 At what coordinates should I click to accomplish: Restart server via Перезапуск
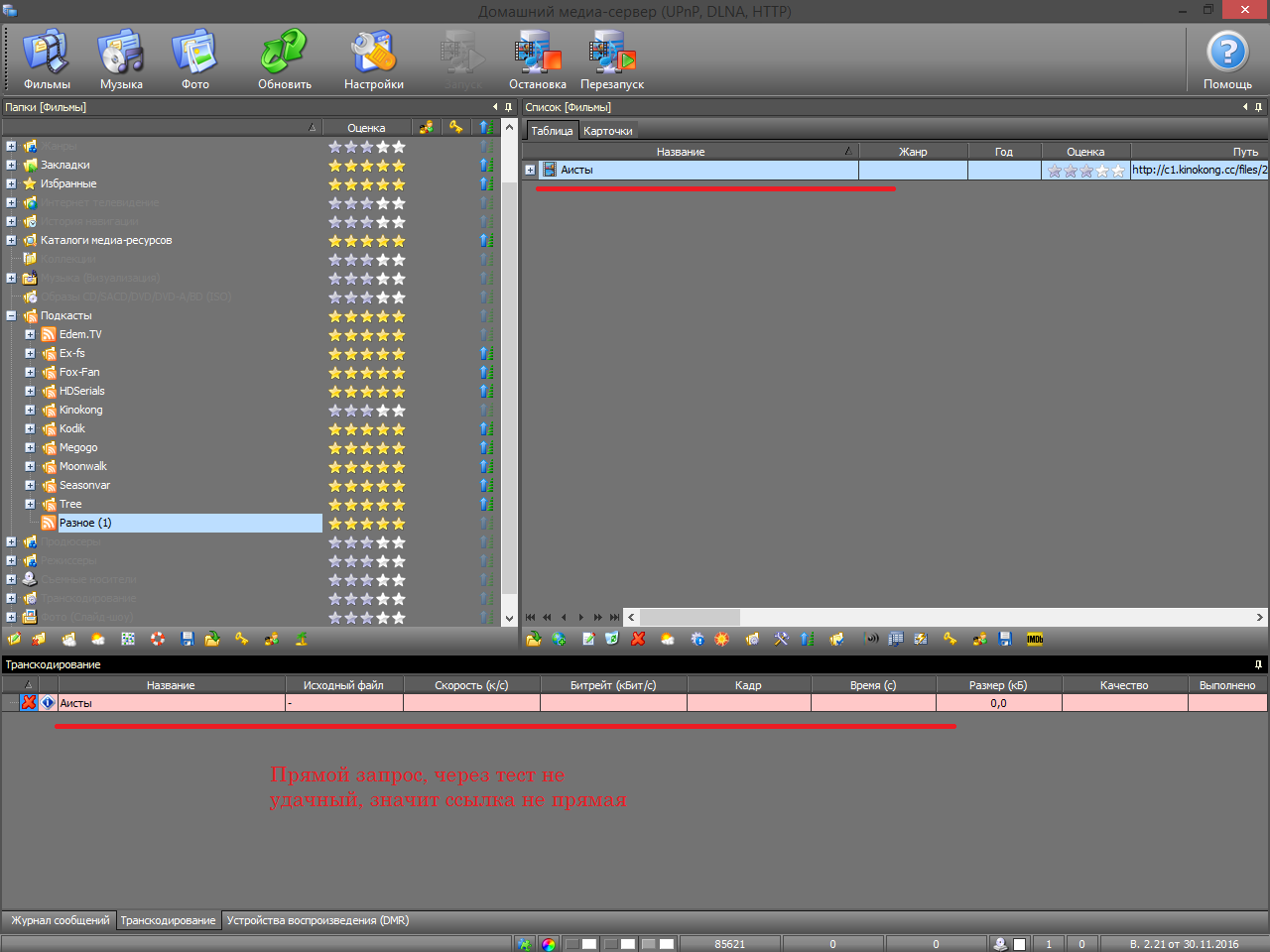611,59
